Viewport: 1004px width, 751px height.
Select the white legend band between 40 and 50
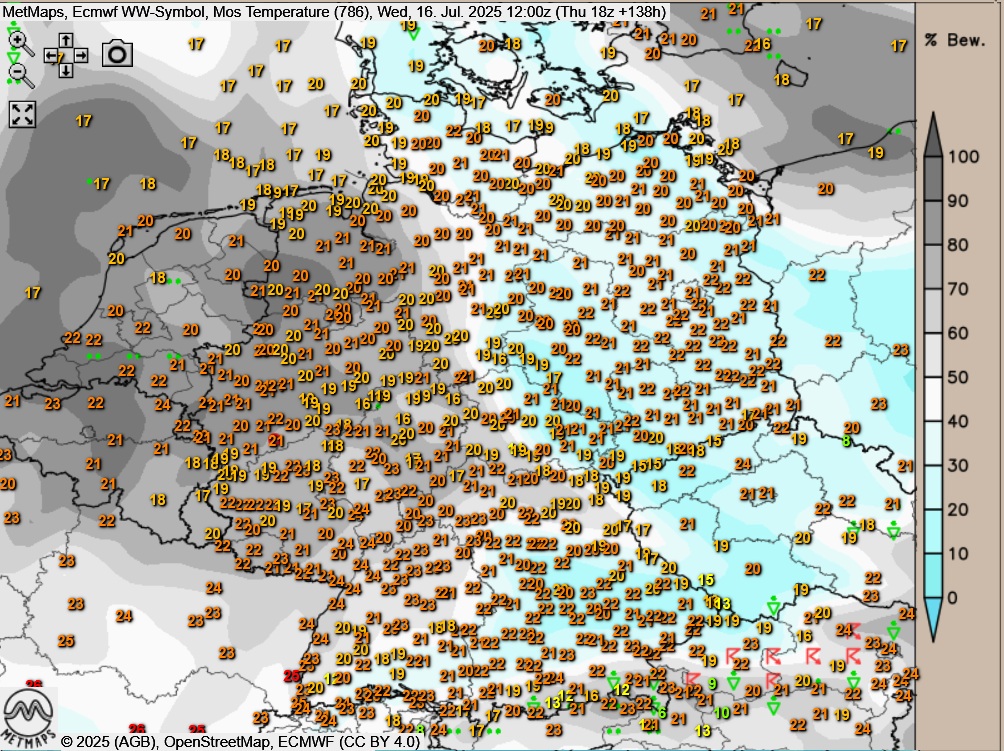pos(931,399)
